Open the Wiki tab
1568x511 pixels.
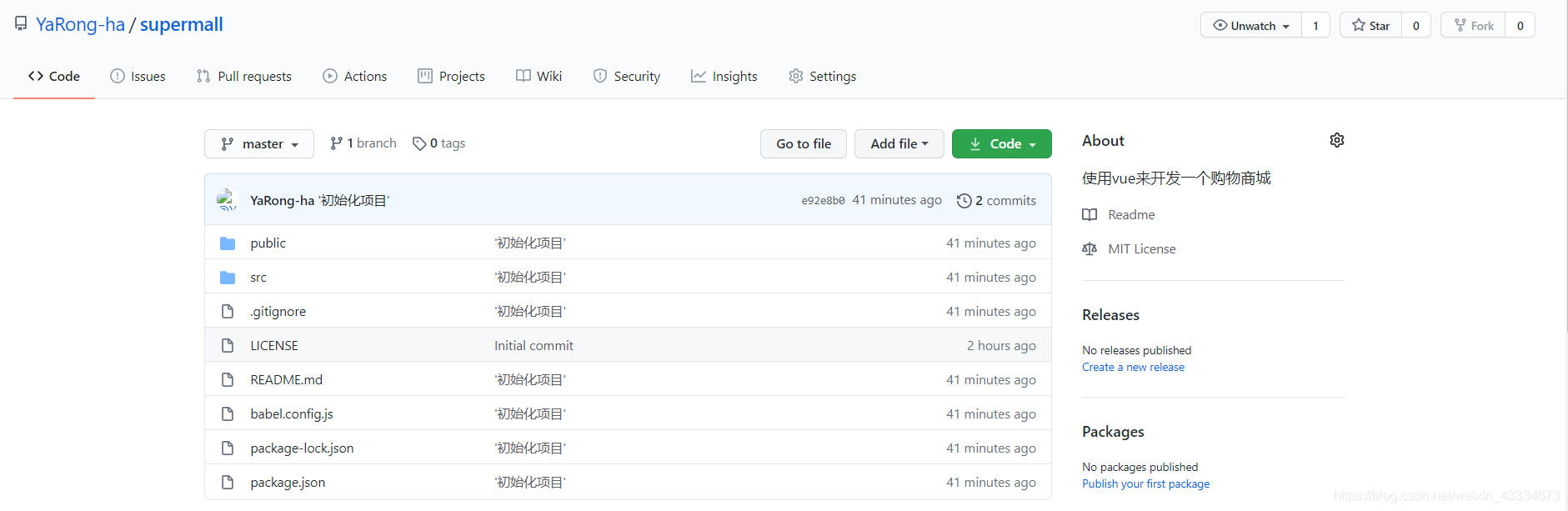pos(539,76)
